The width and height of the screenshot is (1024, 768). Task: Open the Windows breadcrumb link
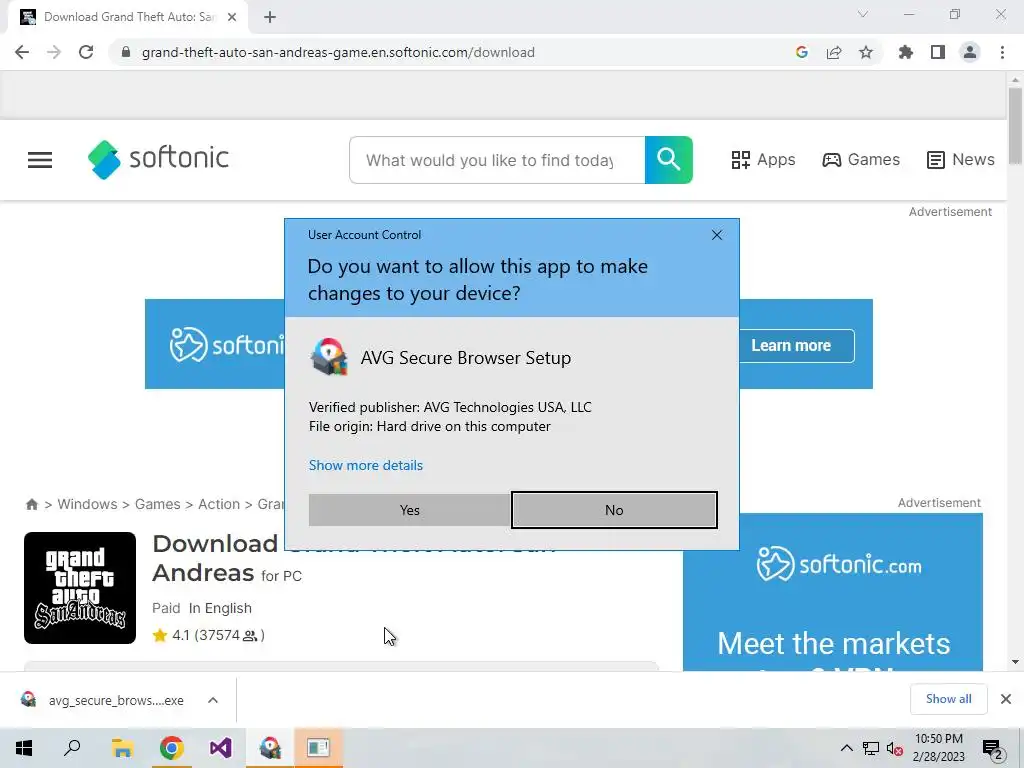88,504
